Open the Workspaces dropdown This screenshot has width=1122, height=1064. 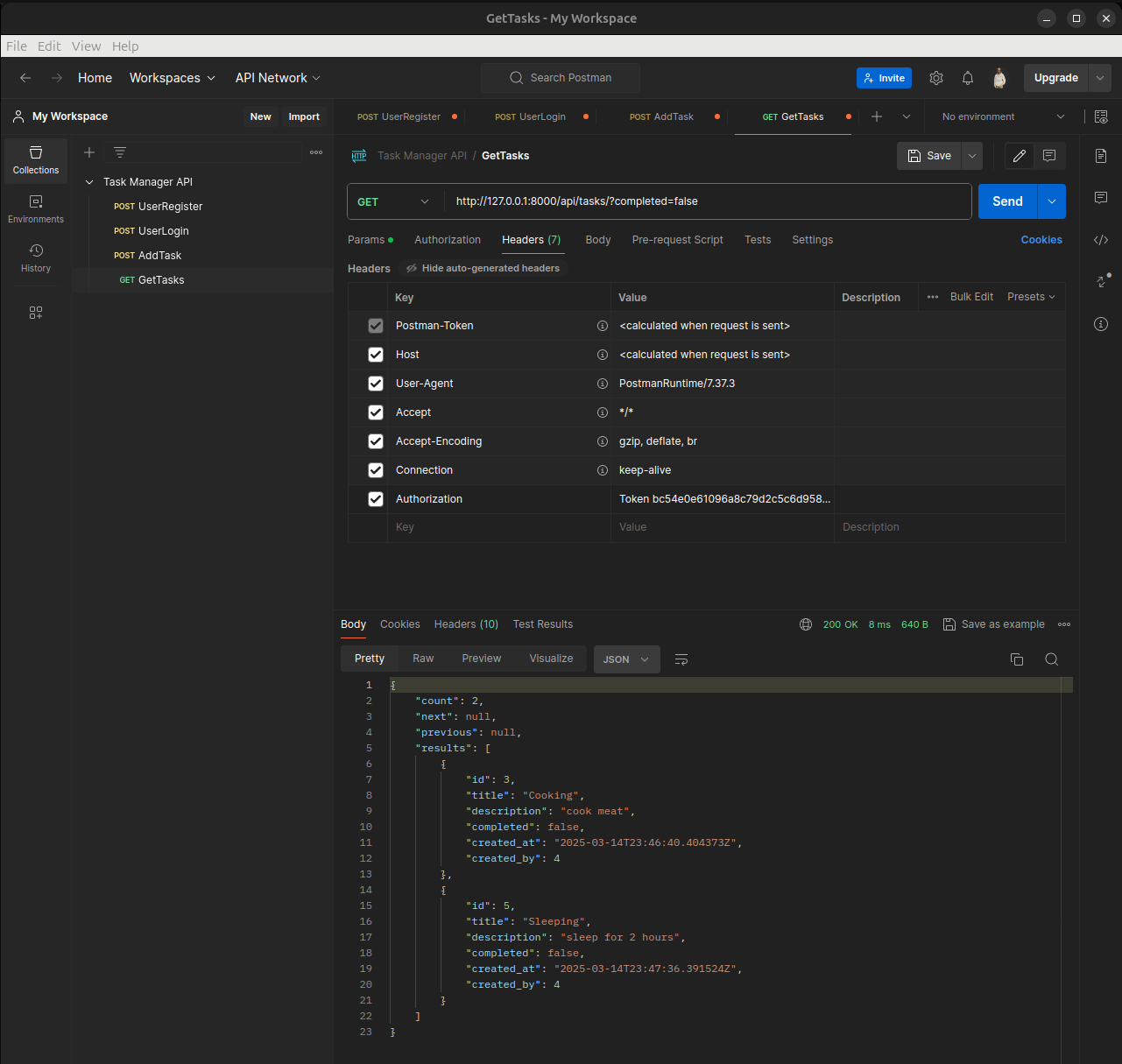pyautogui.click(x=173, y=78)
